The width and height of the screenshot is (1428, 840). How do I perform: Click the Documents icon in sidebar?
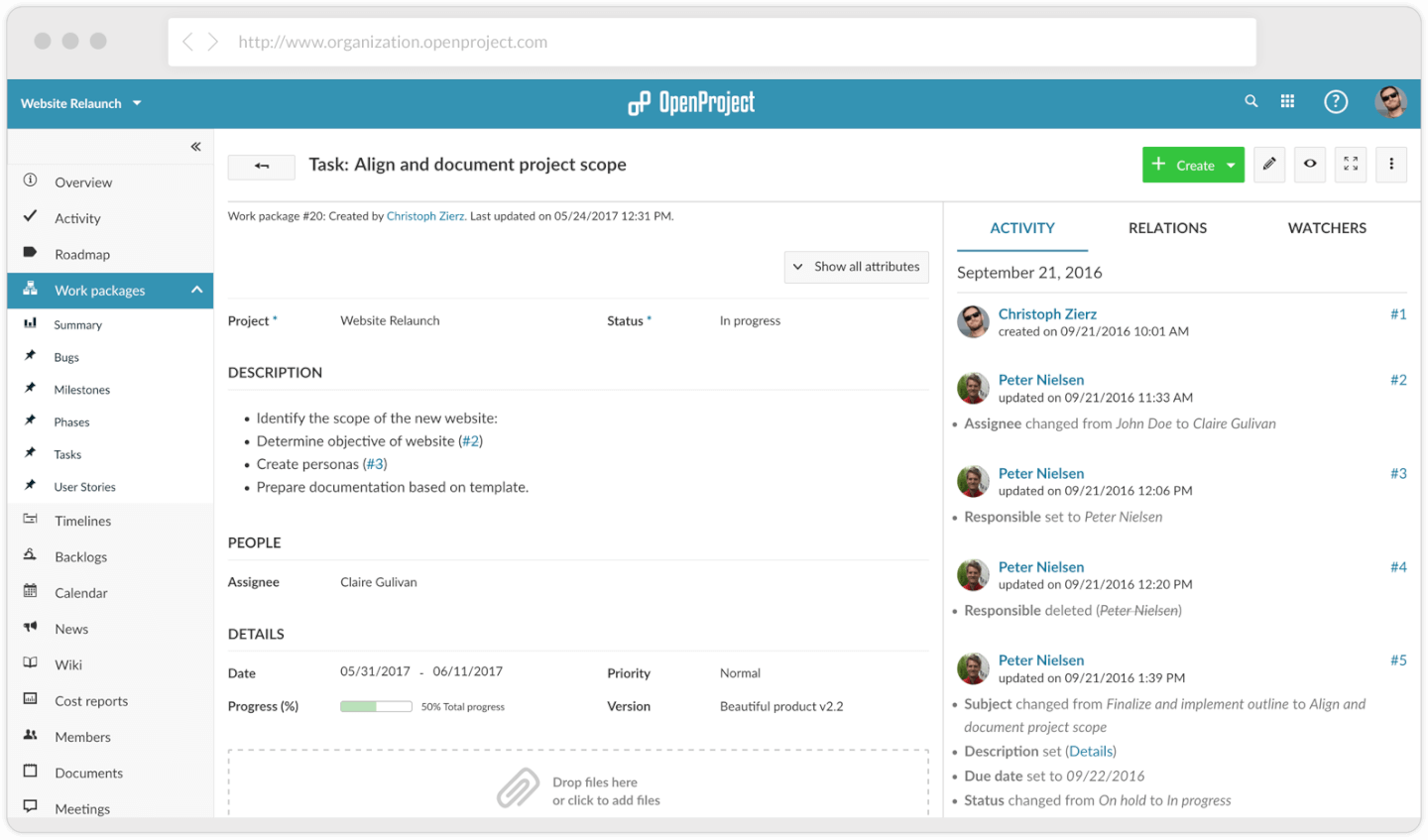31,772
